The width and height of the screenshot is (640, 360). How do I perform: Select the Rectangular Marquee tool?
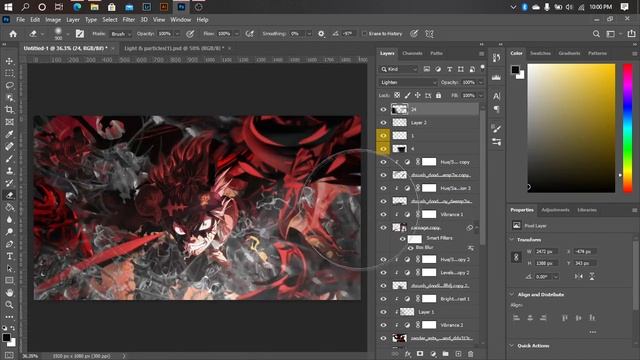point(9,73)
